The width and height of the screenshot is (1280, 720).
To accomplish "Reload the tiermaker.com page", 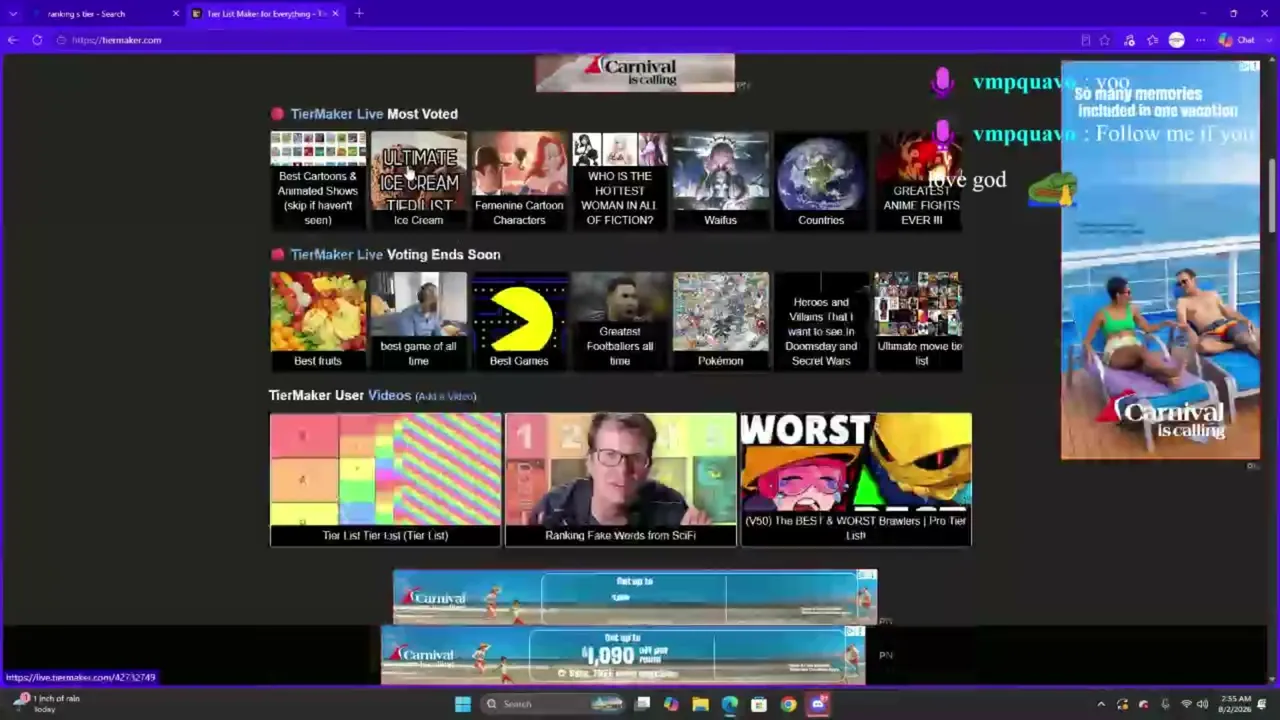I will point(37,40).
